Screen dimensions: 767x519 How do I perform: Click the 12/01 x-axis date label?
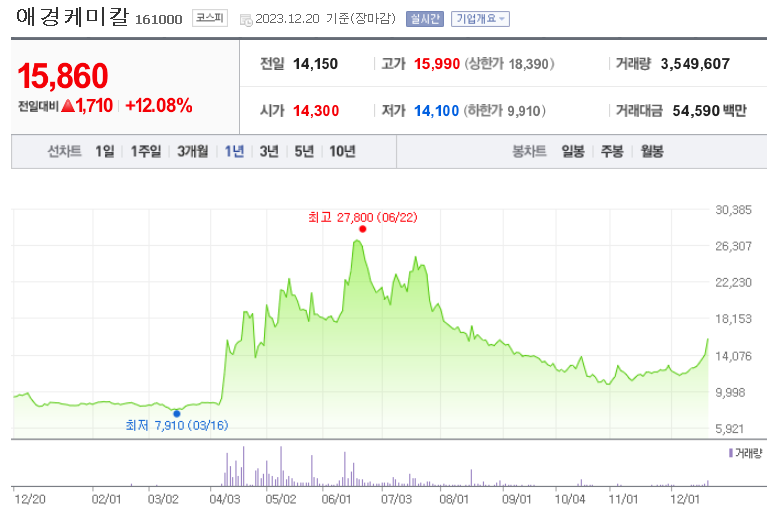point(685,499)
